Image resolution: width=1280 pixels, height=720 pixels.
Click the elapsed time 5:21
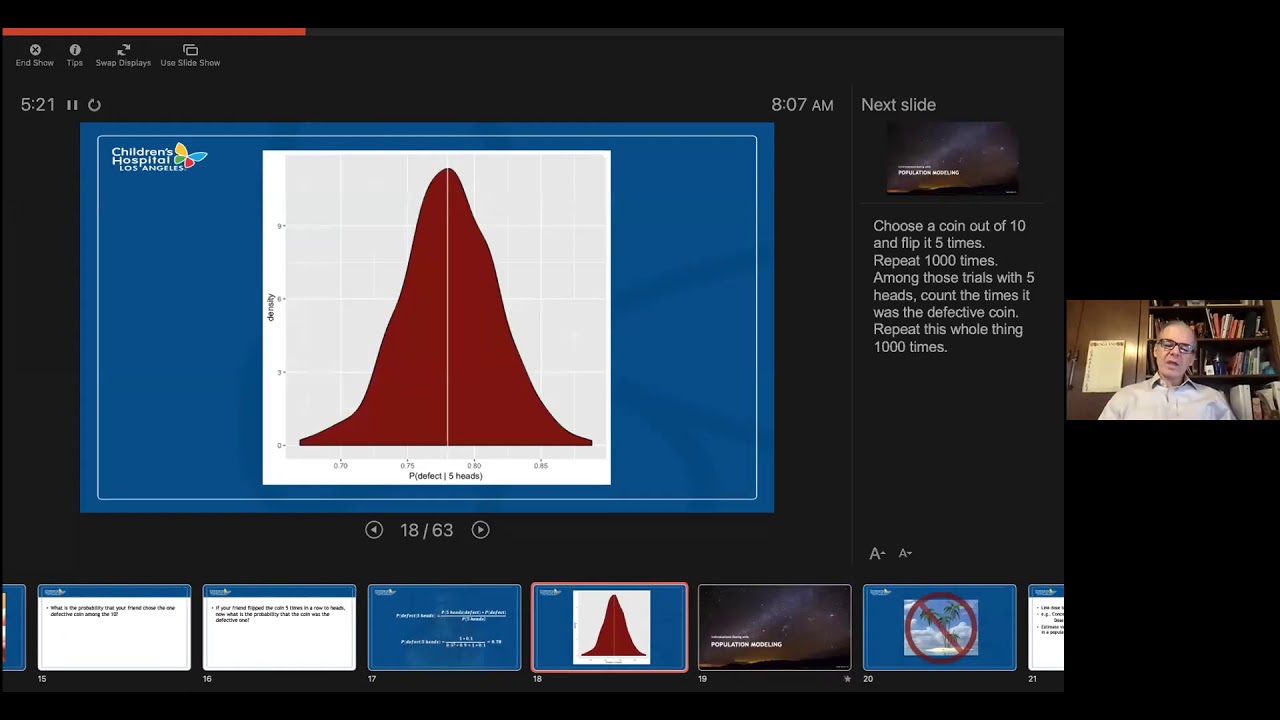38,105
